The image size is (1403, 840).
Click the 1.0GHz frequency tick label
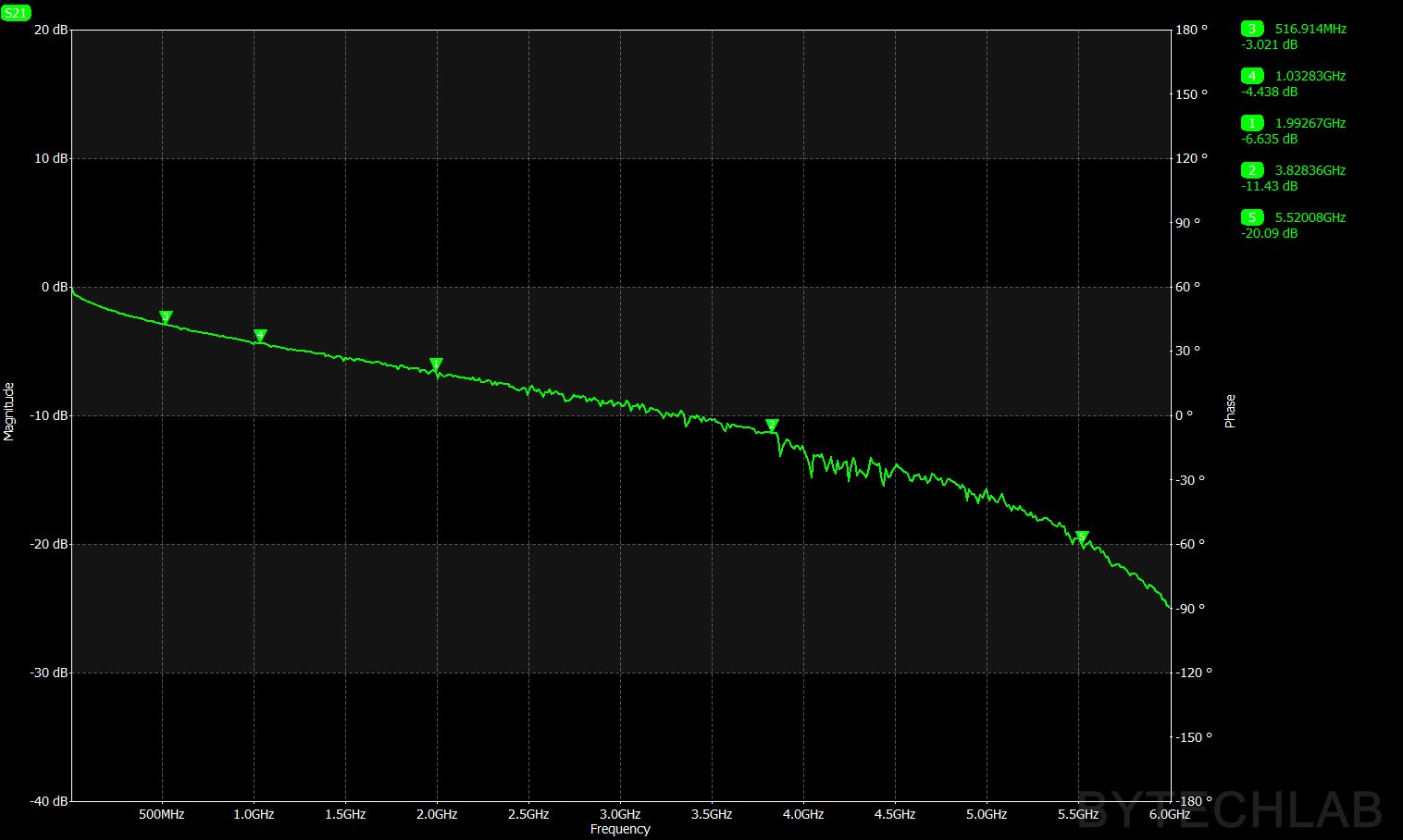coord(254,814)
